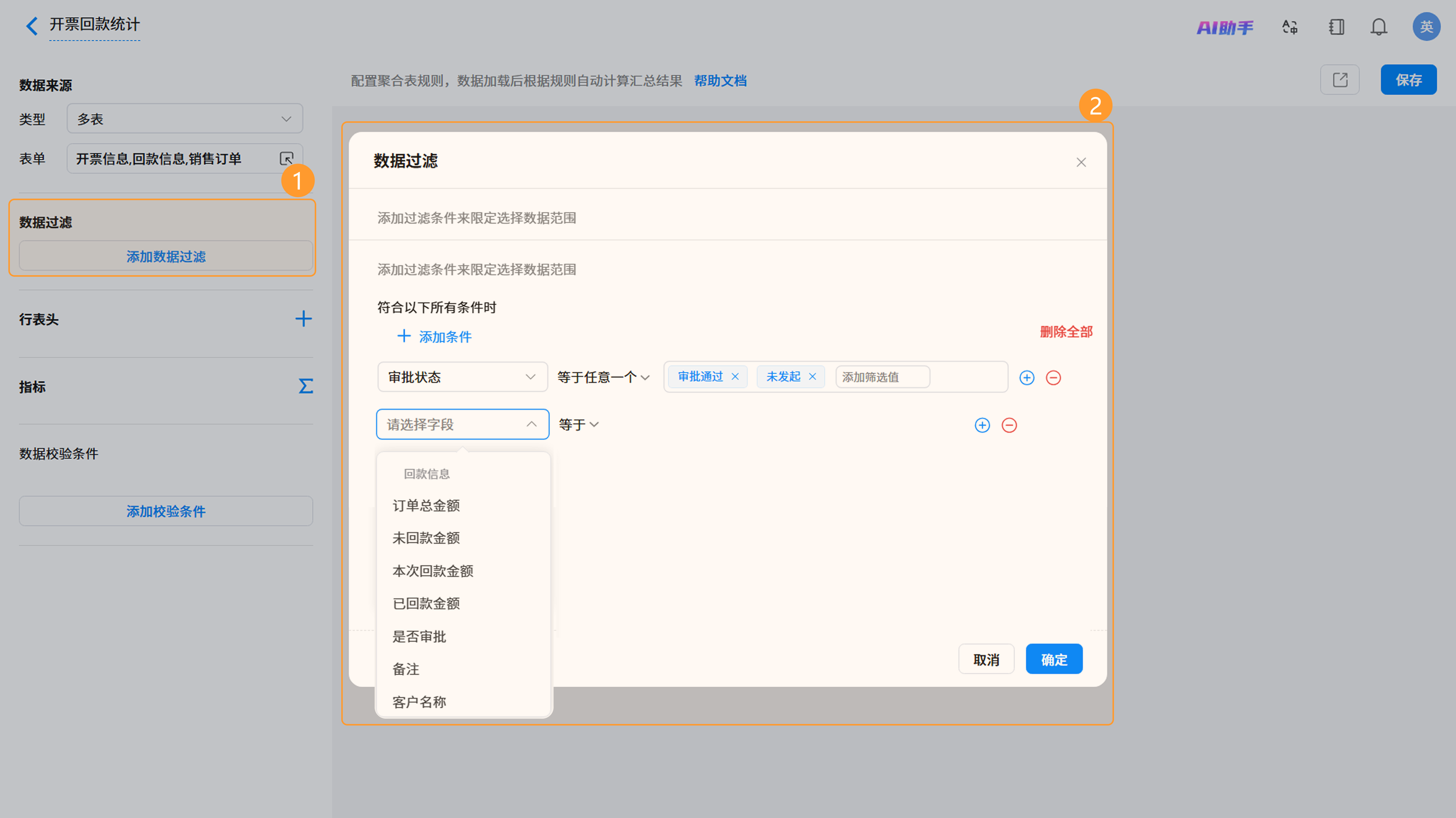
Task: Remove the 审批通过 tag
Action: coord(735,377)
